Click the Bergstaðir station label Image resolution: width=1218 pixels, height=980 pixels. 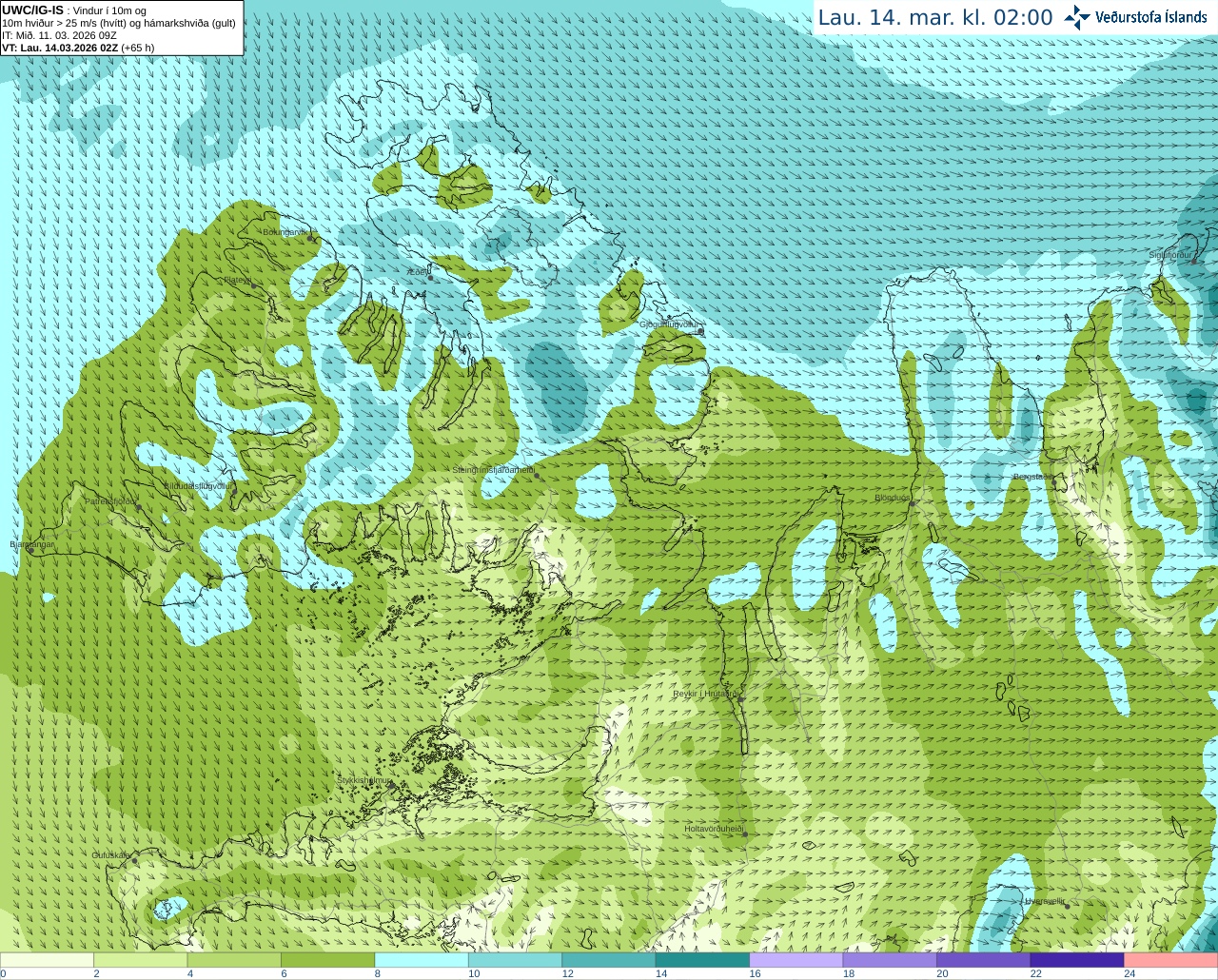1032,477
